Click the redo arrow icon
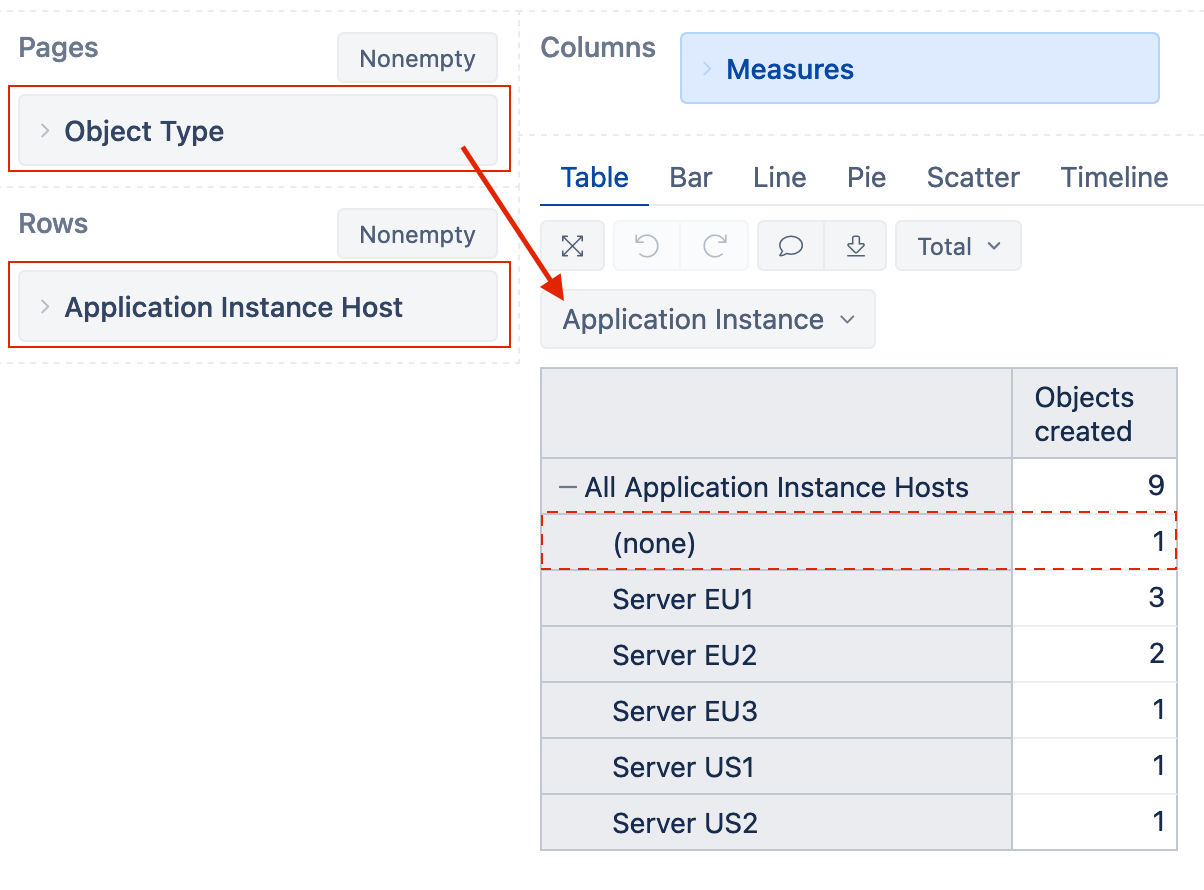The image size is (1204, 890). [714, 246]
